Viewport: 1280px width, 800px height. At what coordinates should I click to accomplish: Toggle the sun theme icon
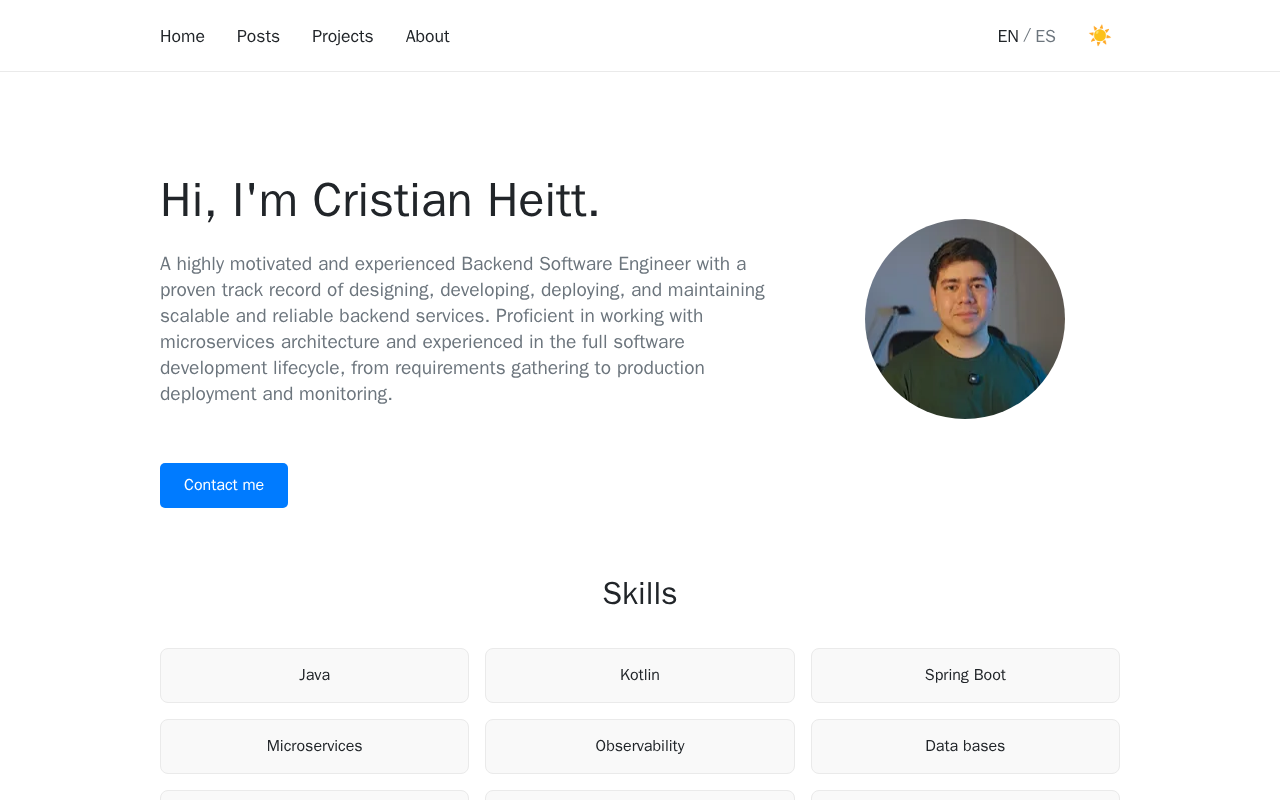1099,36
